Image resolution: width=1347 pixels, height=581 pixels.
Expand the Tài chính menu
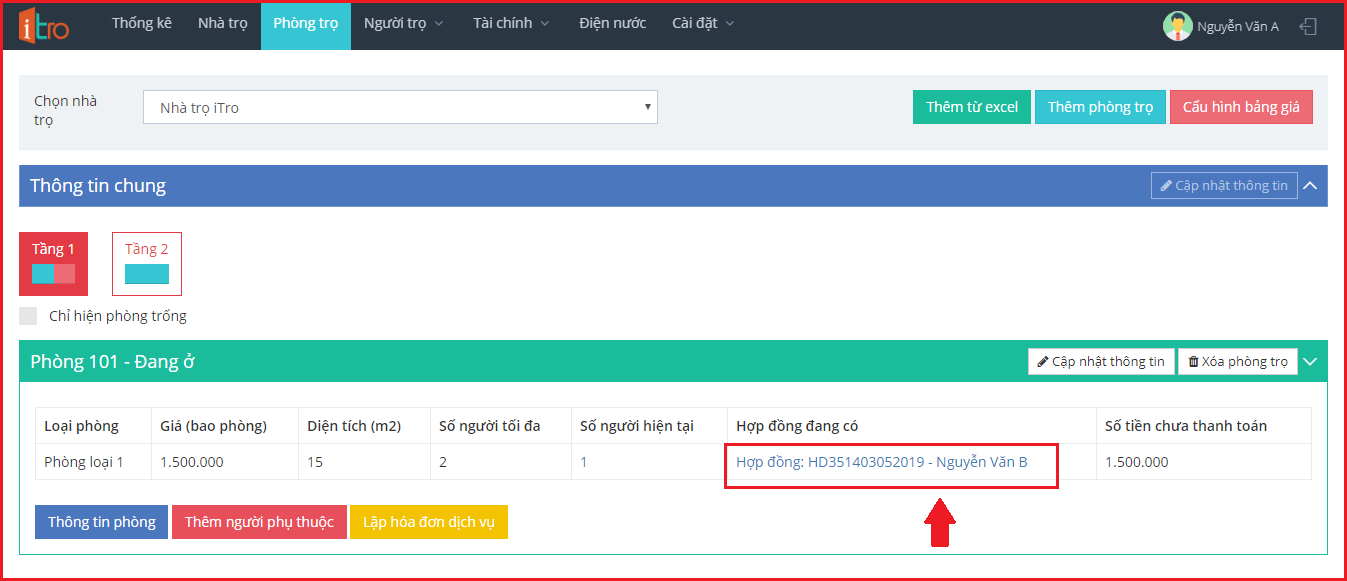511,24
